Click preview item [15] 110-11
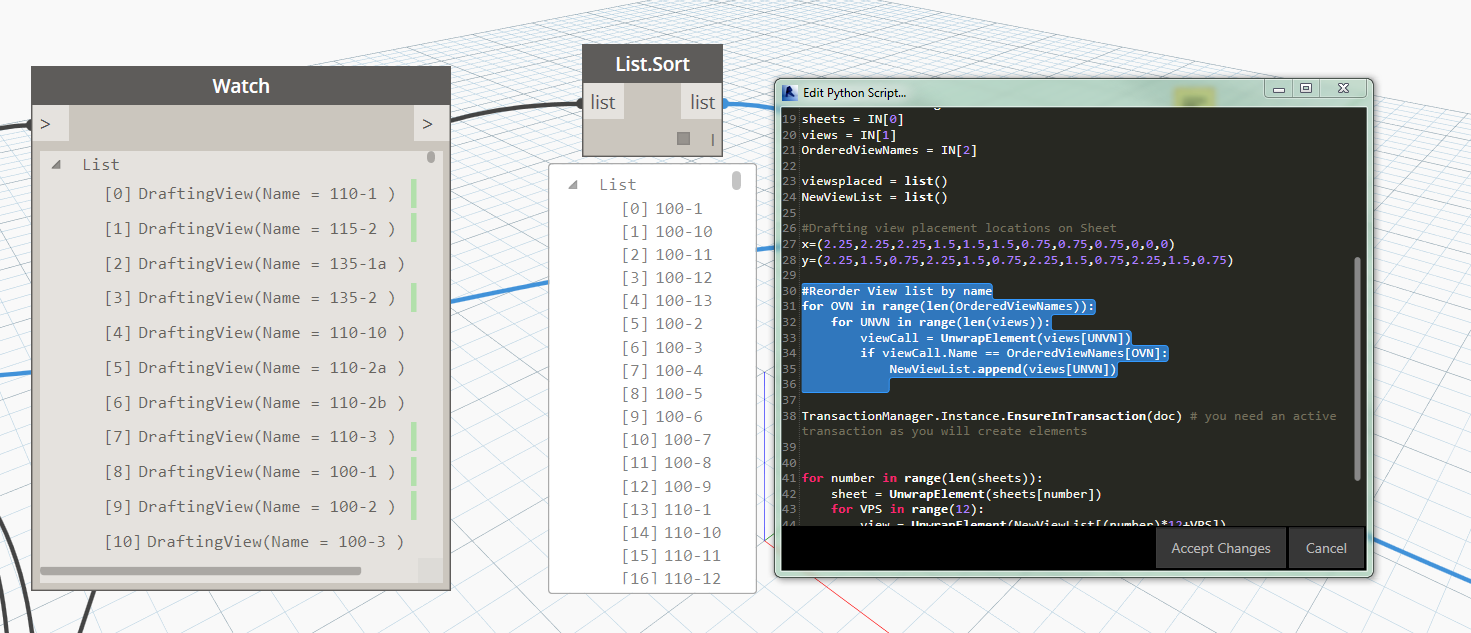The image size is (1471, 633). [671, 556]
